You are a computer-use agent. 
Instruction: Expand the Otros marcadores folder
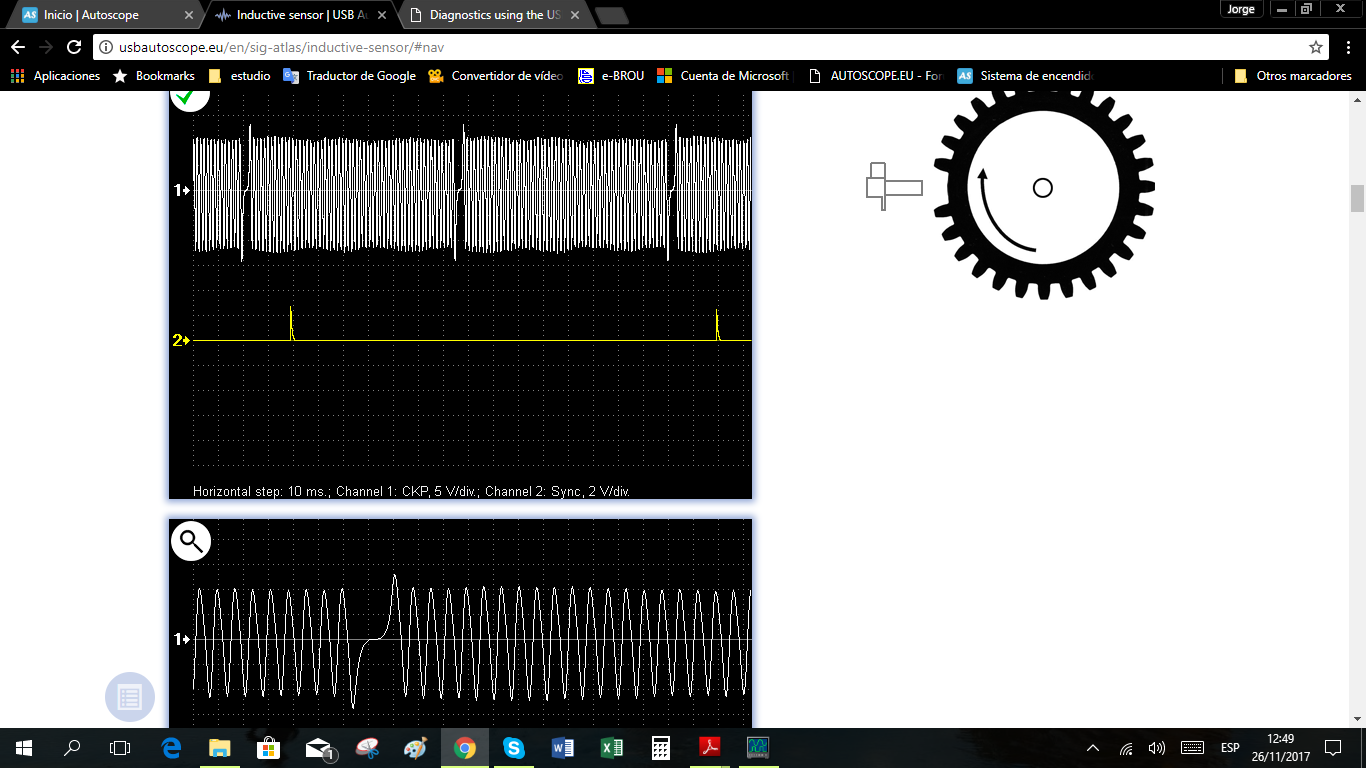click(x=1293, y=76)
